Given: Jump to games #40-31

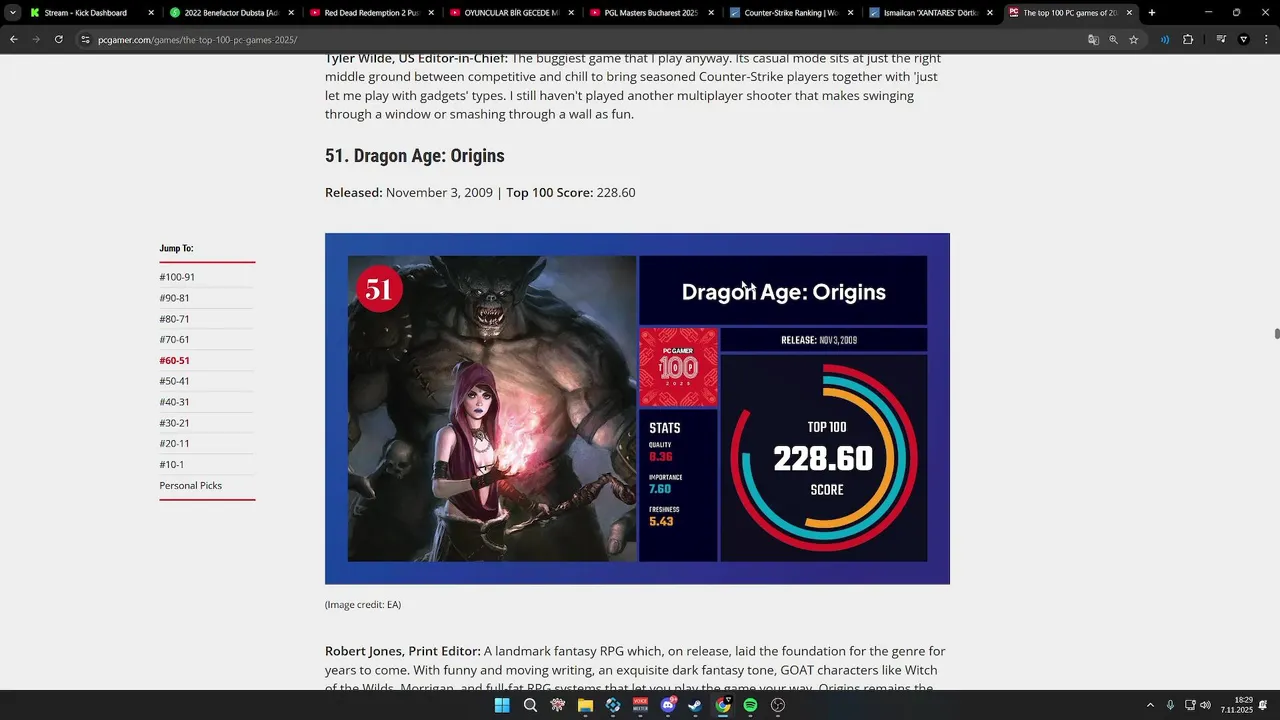Looking at the screenshot, I should pos(174,402).
